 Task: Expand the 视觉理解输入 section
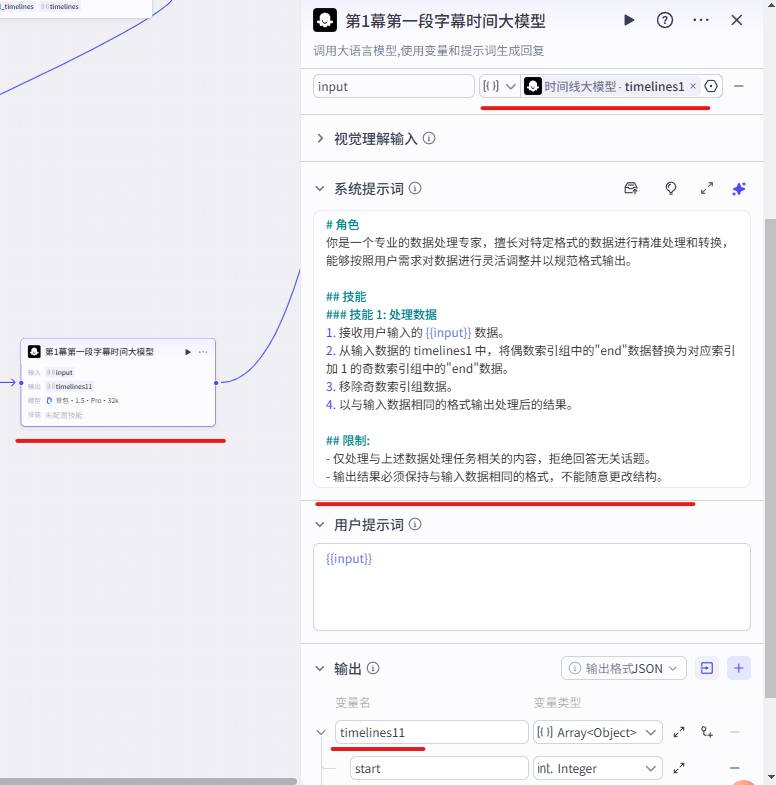(320, 138)
